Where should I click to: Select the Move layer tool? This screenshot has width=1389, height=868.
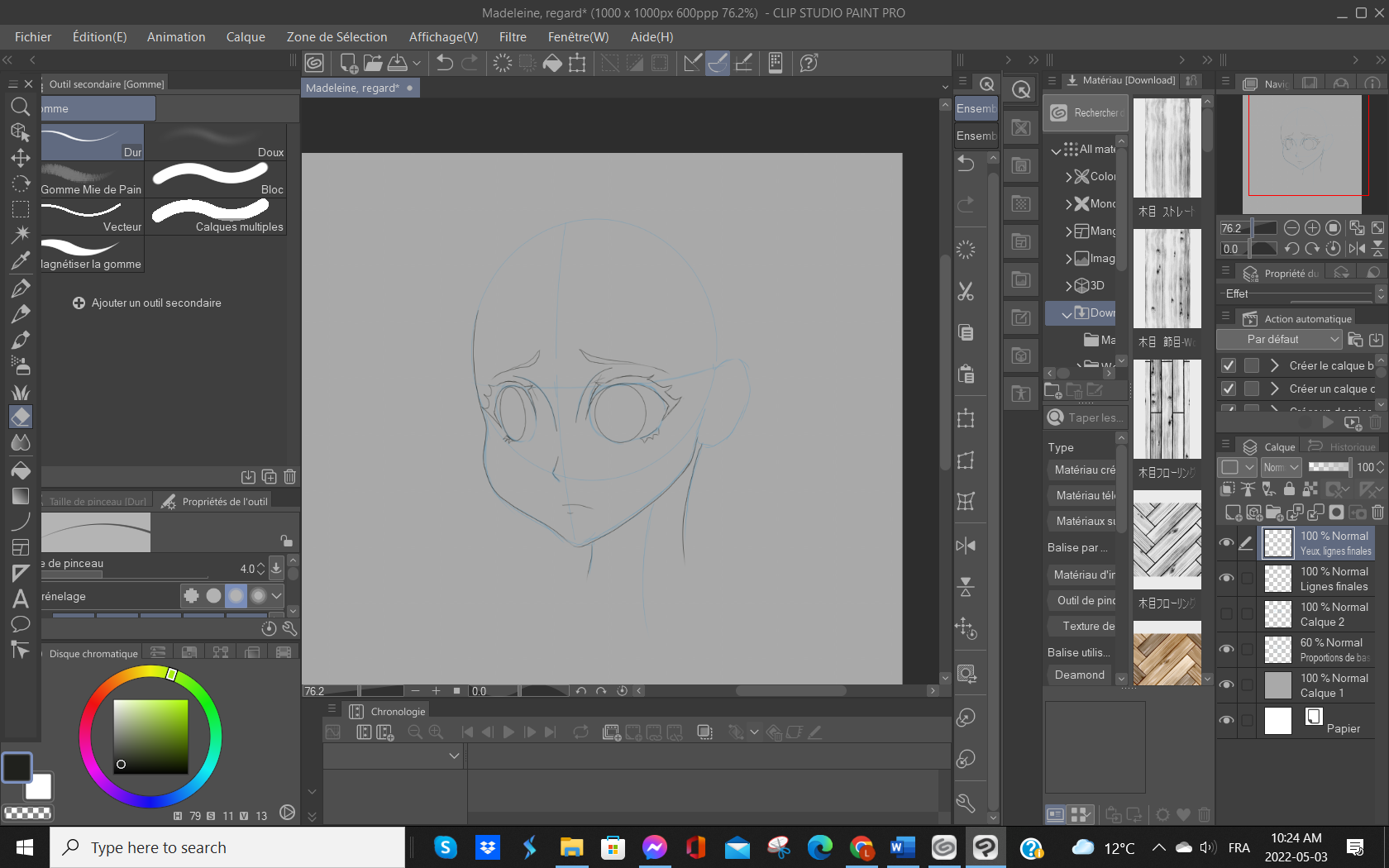point(21,157)
